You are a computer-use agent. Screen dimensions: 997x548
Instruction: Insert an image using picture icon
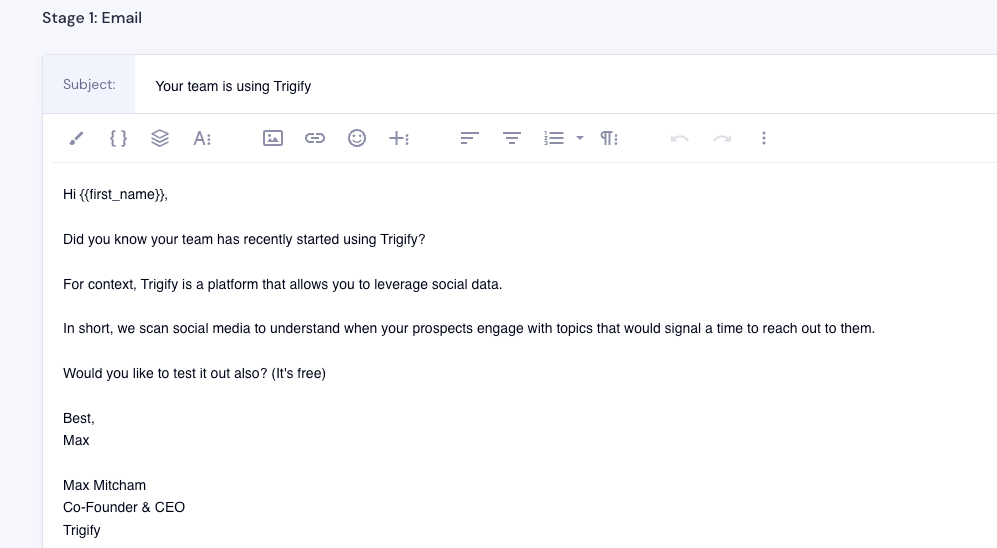pos(273,138)
